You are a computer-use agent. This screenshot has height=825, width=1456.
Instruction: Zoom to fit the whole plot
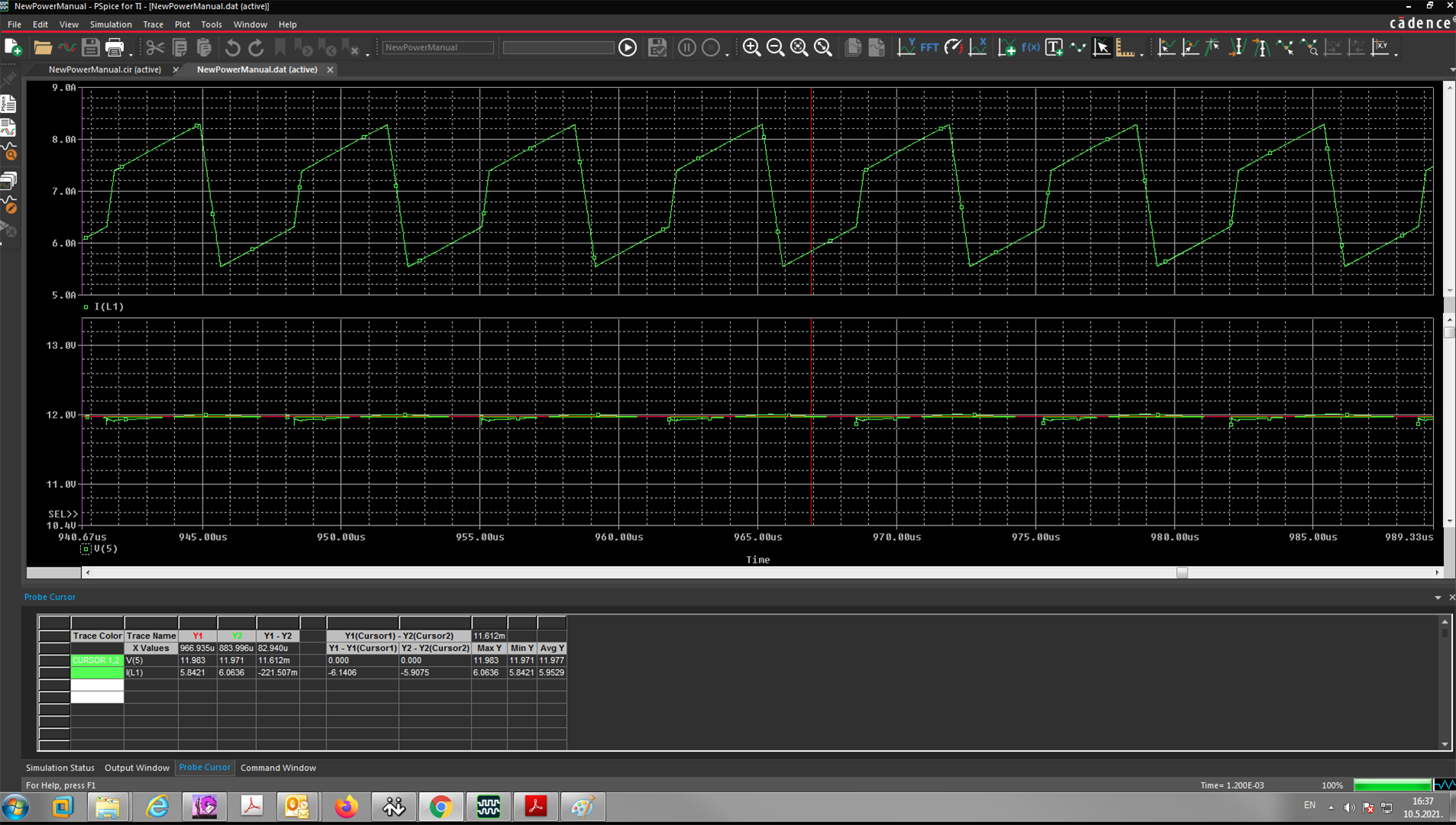click(822, 47)
